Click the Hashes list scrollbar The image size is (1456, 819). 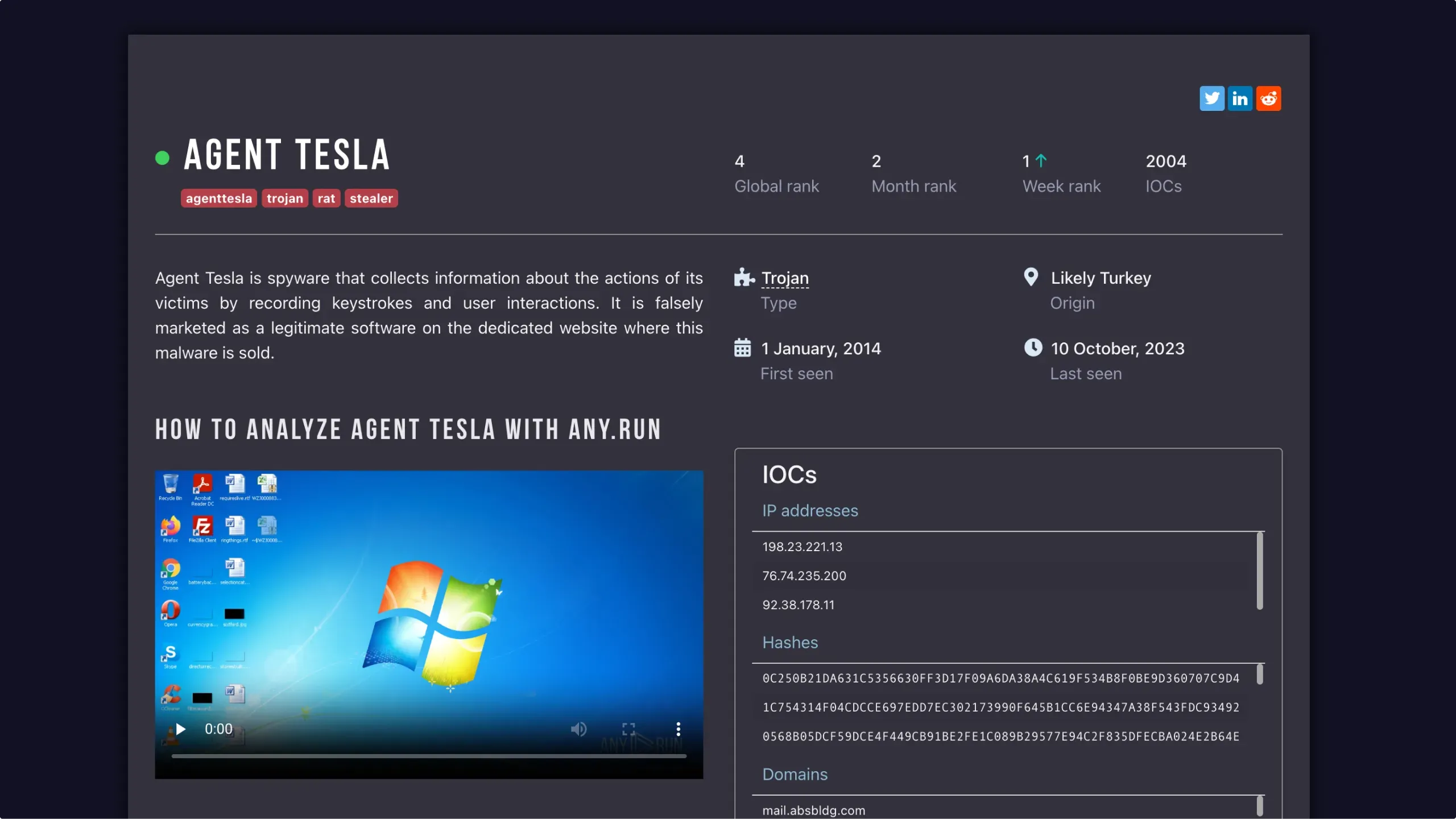(x=1260, y=675)
